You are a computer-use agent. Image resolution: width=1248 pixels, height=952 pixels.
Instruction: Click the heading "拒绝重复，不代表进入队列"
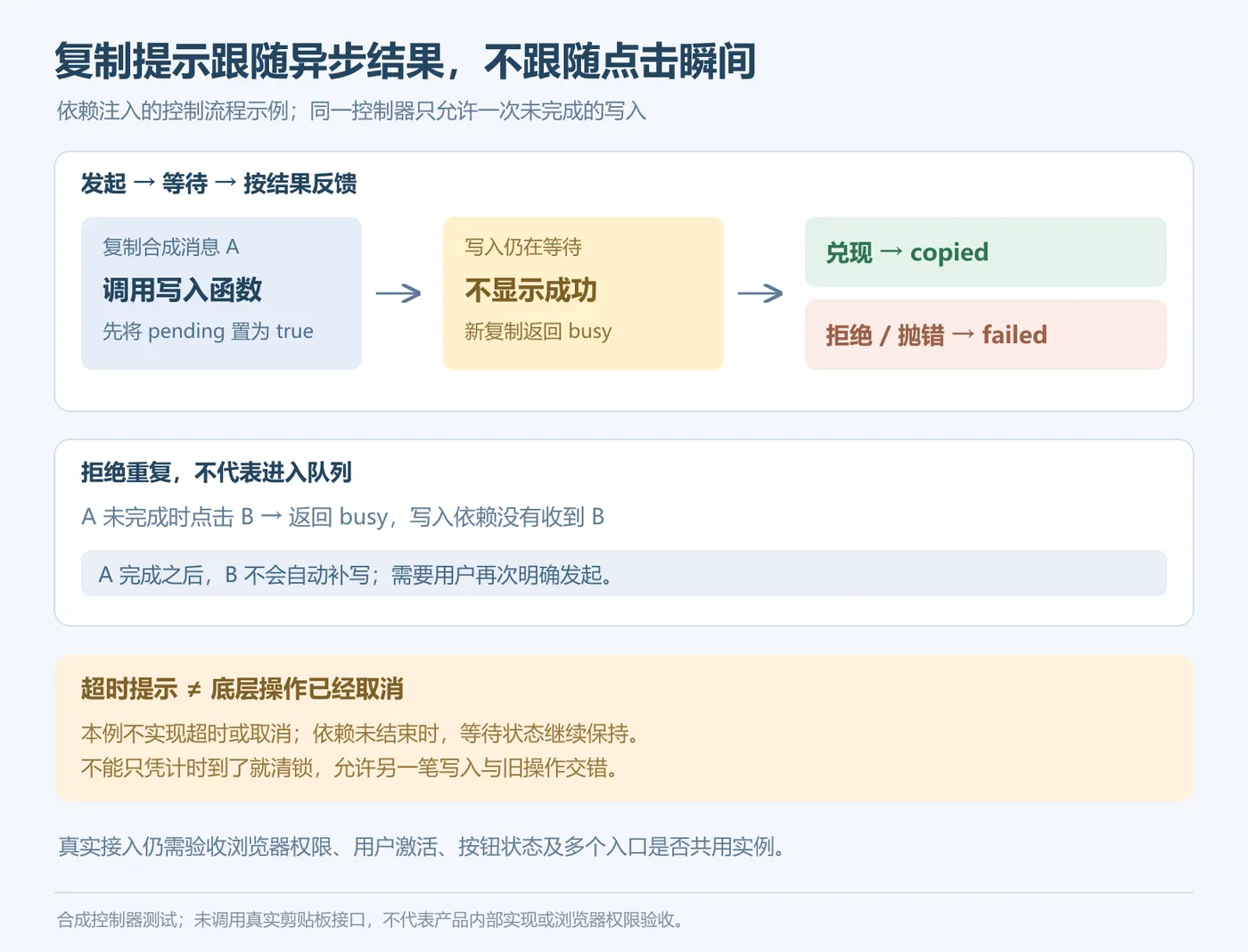(217, 472)
